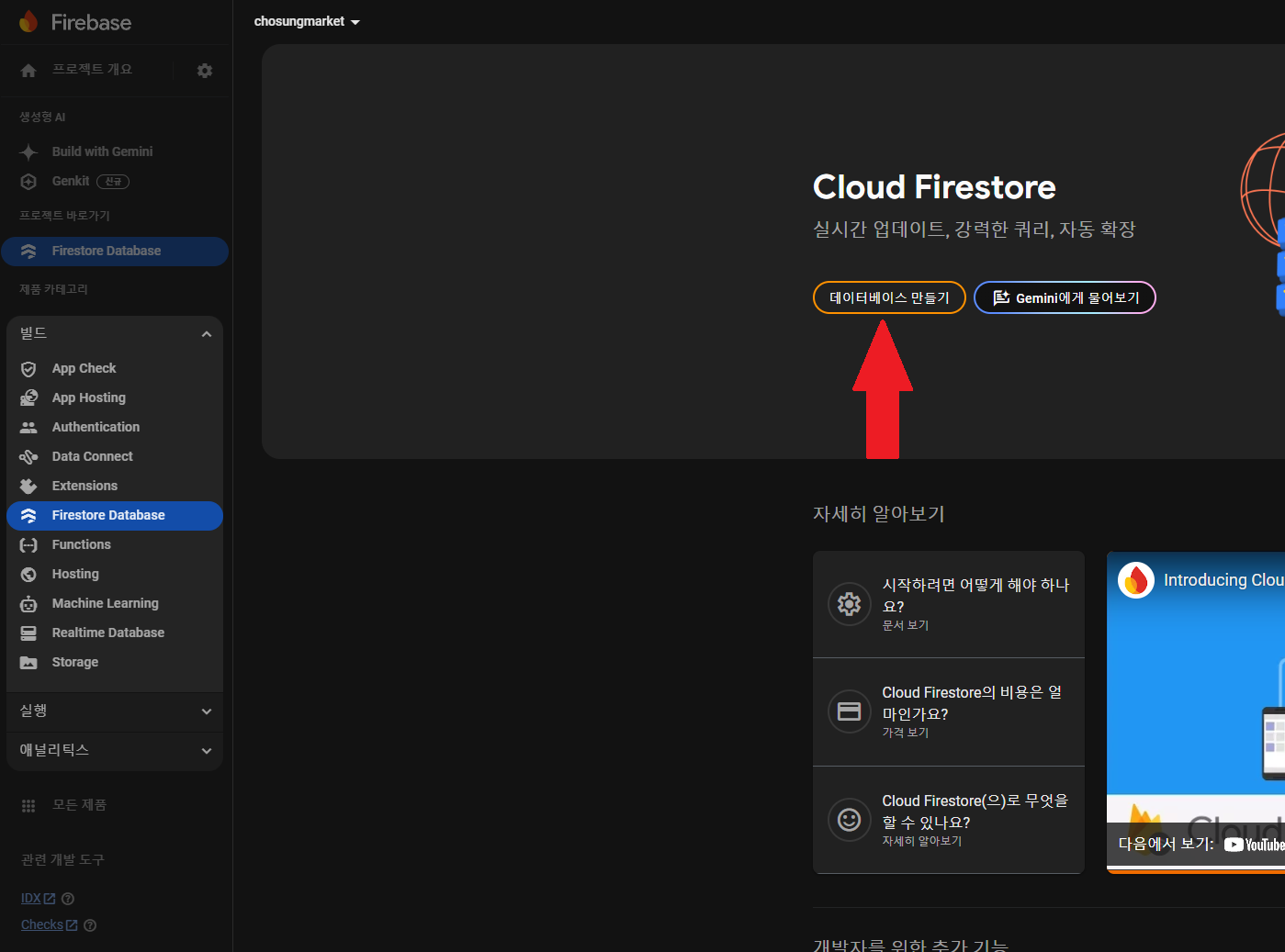This screenshot has height=952, width=1285.
Task: Click the Realtime Database icon
Action: (x=28, y=633)
